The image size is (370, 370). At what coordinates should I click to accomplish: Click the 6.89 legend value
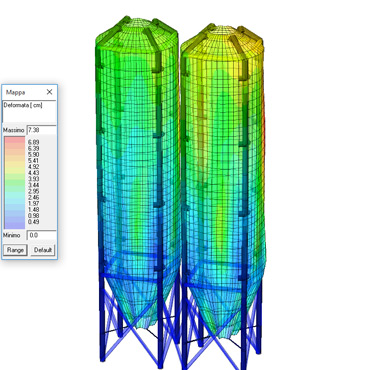(34, 142)
